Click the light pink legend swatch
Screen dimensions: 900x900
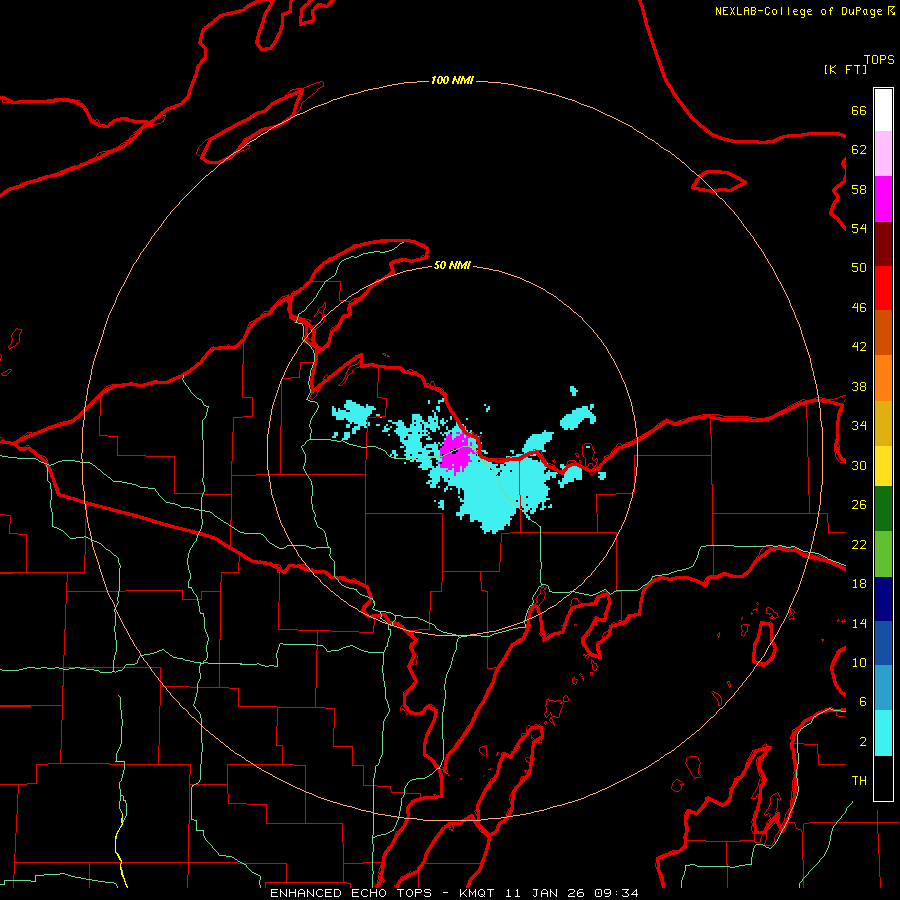click(883, 154)
